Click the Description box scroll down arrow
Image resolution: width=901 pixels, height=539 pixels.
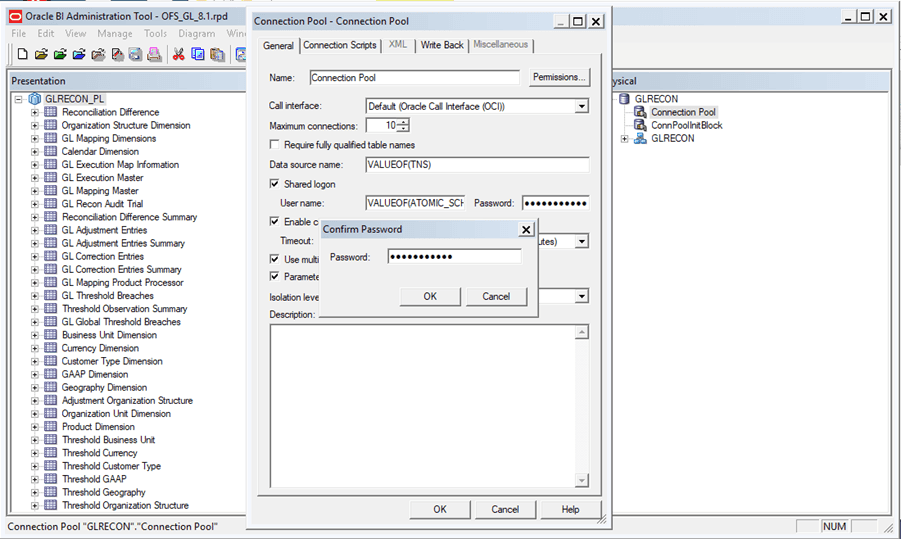(x=582, y=480)
